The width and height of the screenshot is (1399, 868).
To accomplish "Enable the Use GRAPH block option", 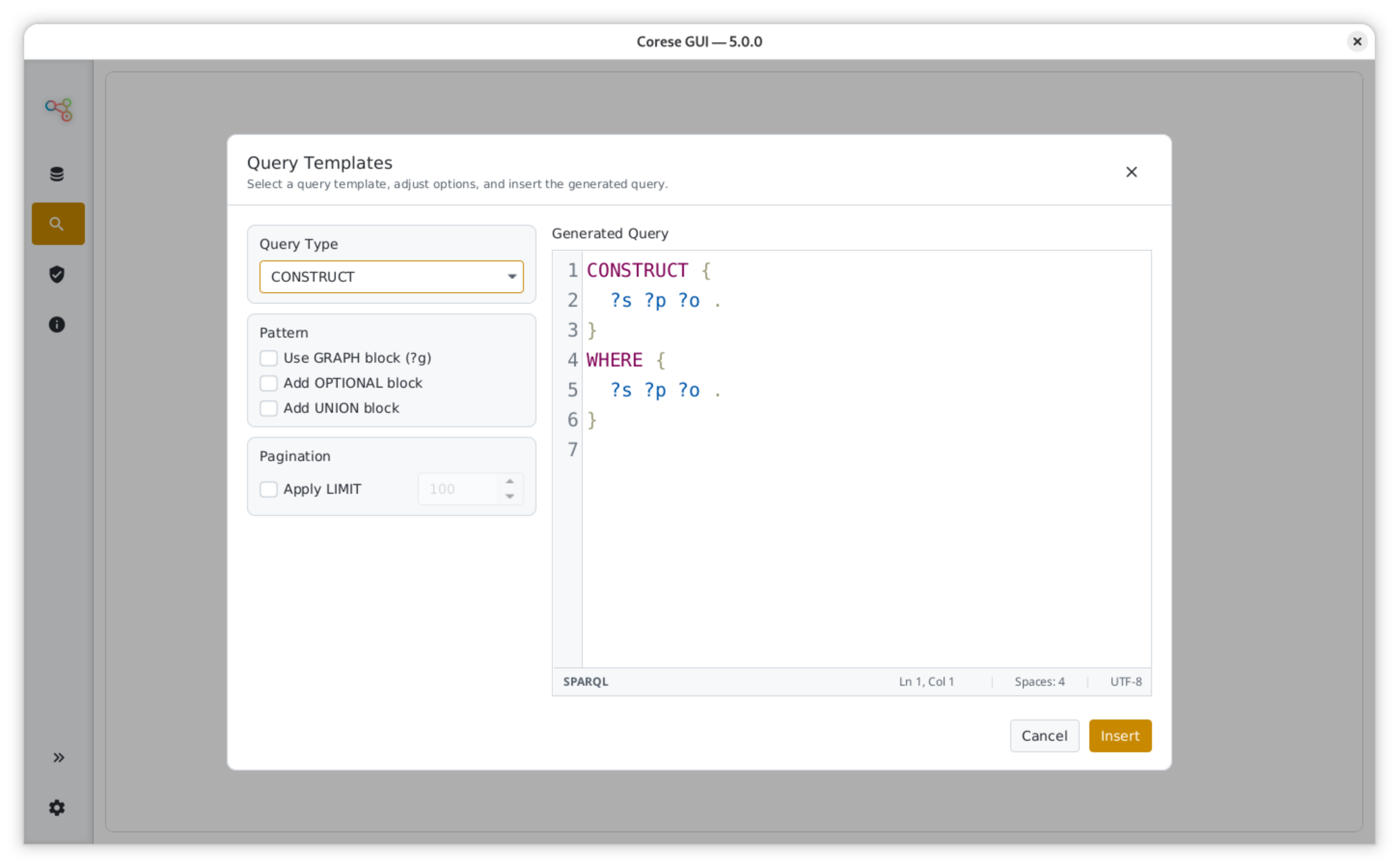I will (x=269, y=358).
